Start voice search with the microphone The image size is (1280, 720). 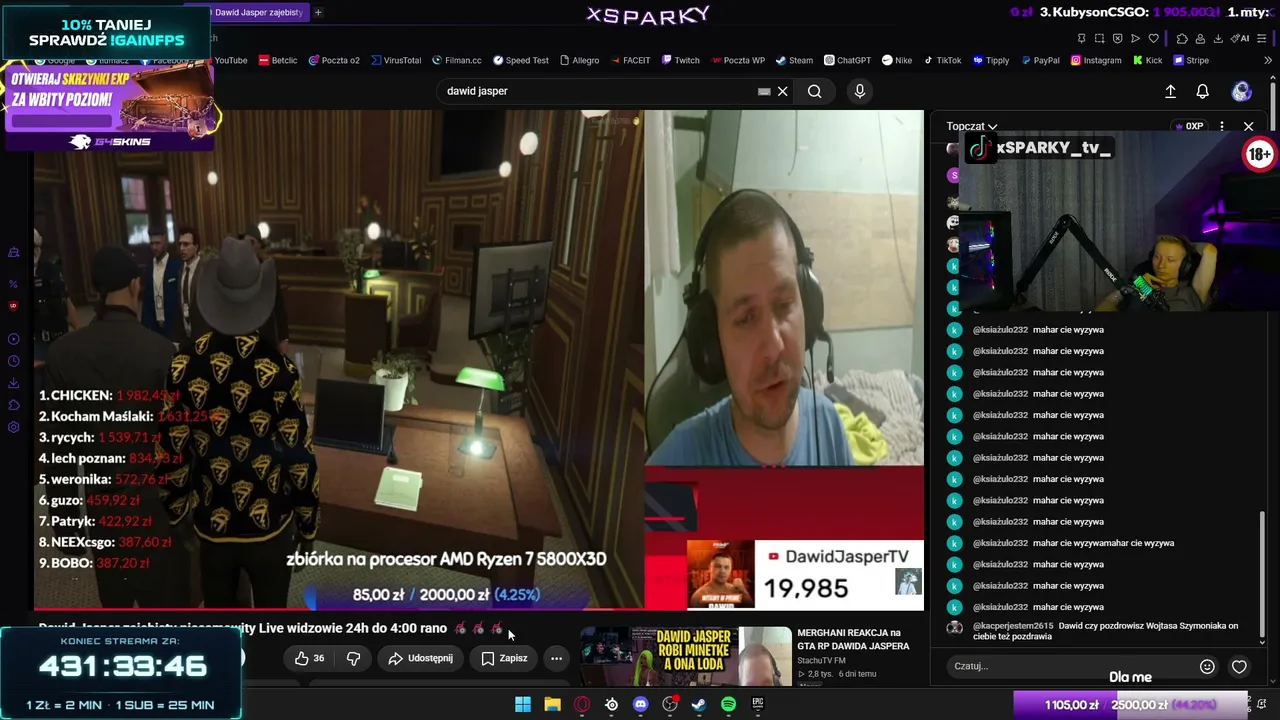click(x=860, y=91)
